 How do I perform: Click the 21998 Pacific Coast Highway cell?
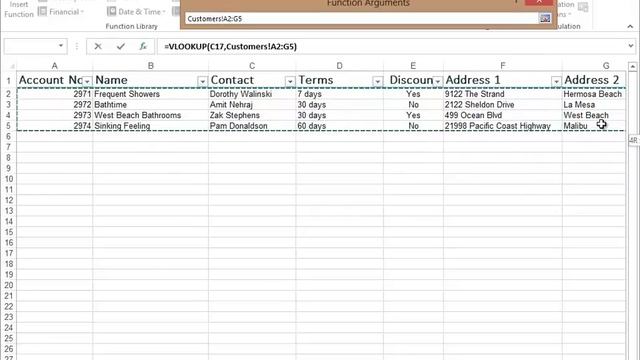[502, 126]
